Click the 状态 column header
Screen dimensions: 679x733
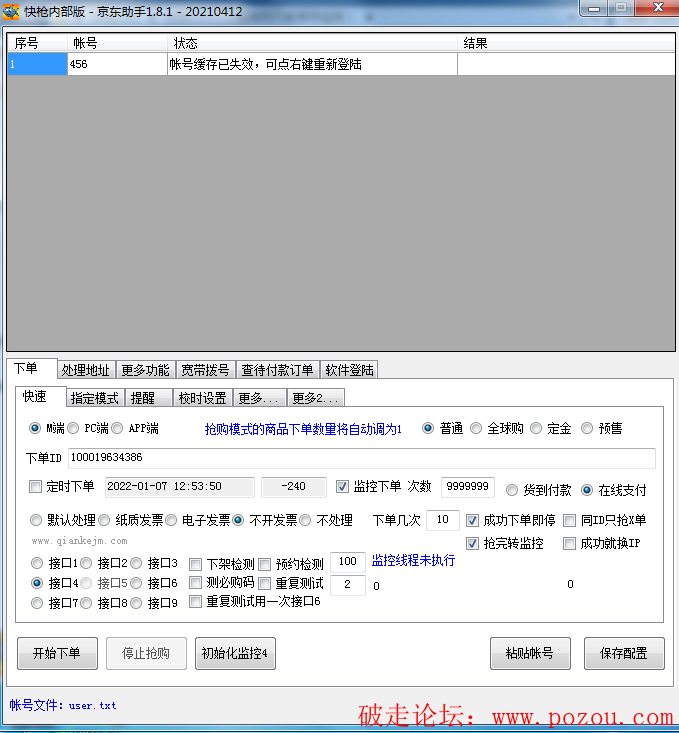point(312,43)
